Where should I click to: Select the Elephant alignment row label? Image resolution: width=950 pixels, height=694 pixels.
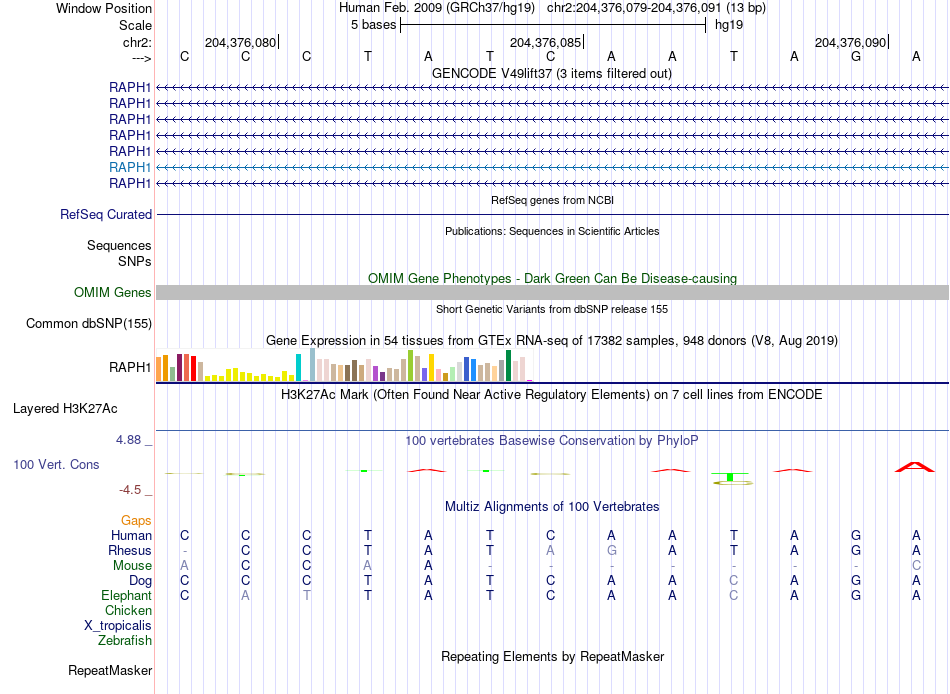[126, 596]
